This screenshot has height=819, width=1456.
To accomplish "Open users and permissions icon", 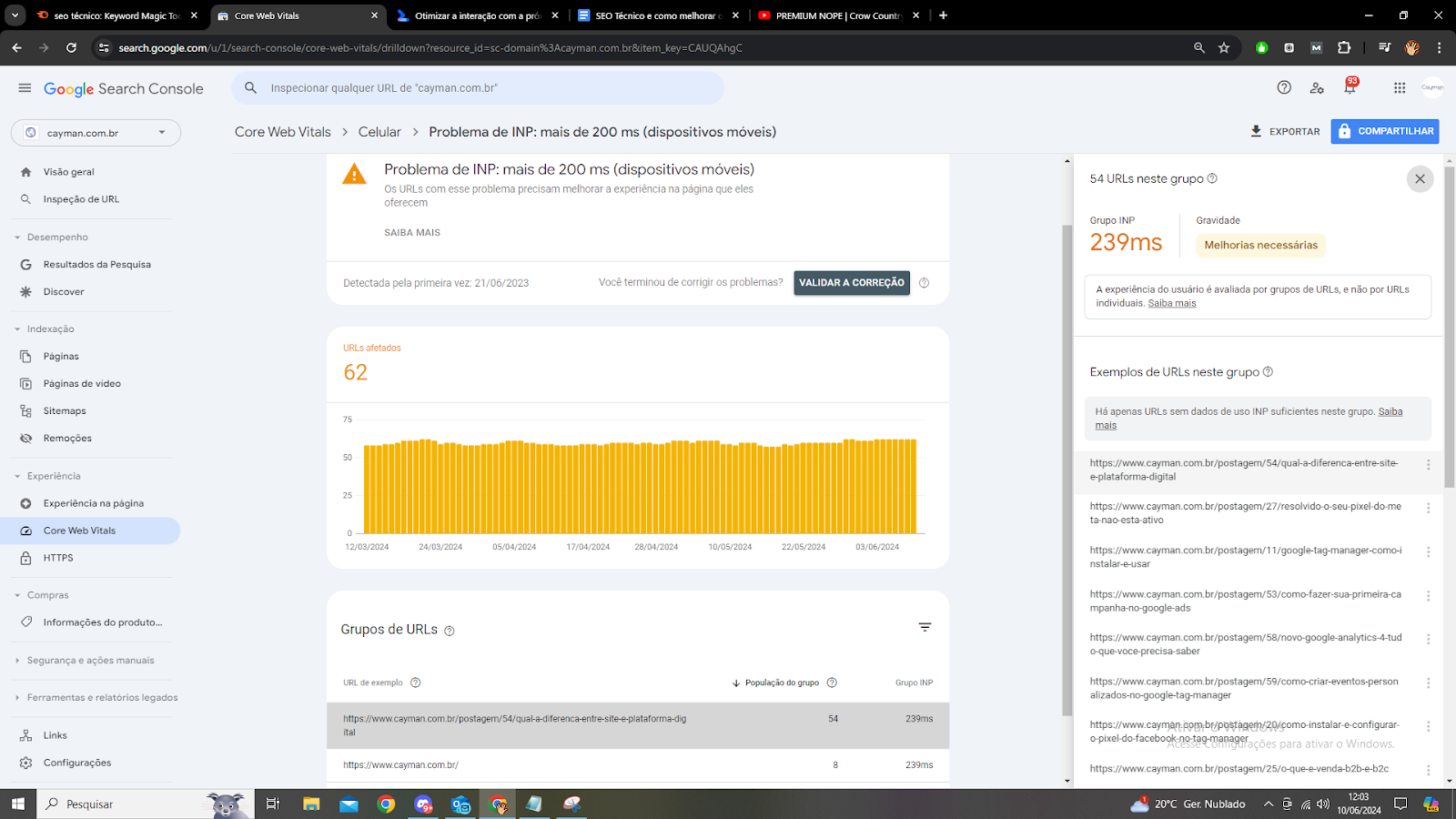I will [1317, 87].
